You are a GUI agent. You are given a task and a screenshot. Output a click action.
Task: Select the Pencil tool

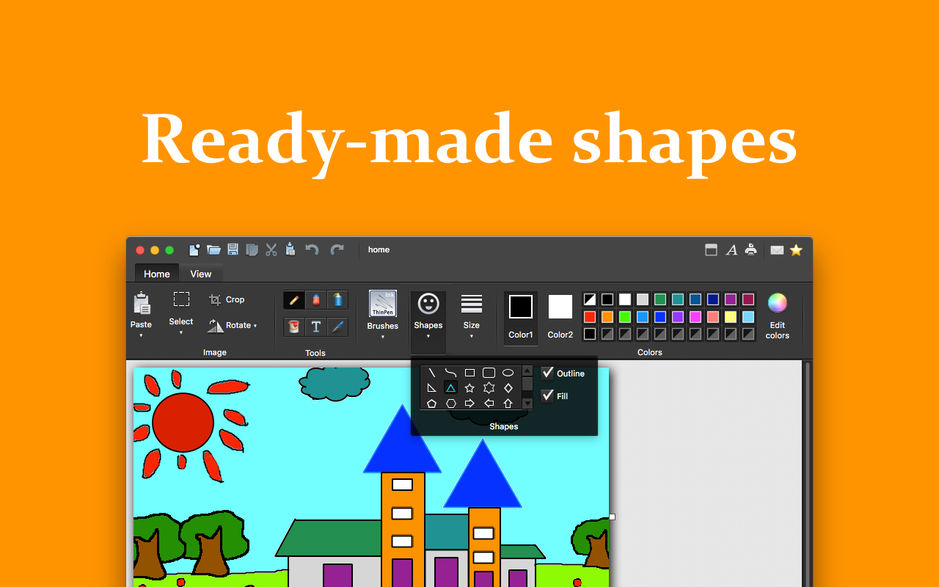[294, 298]
